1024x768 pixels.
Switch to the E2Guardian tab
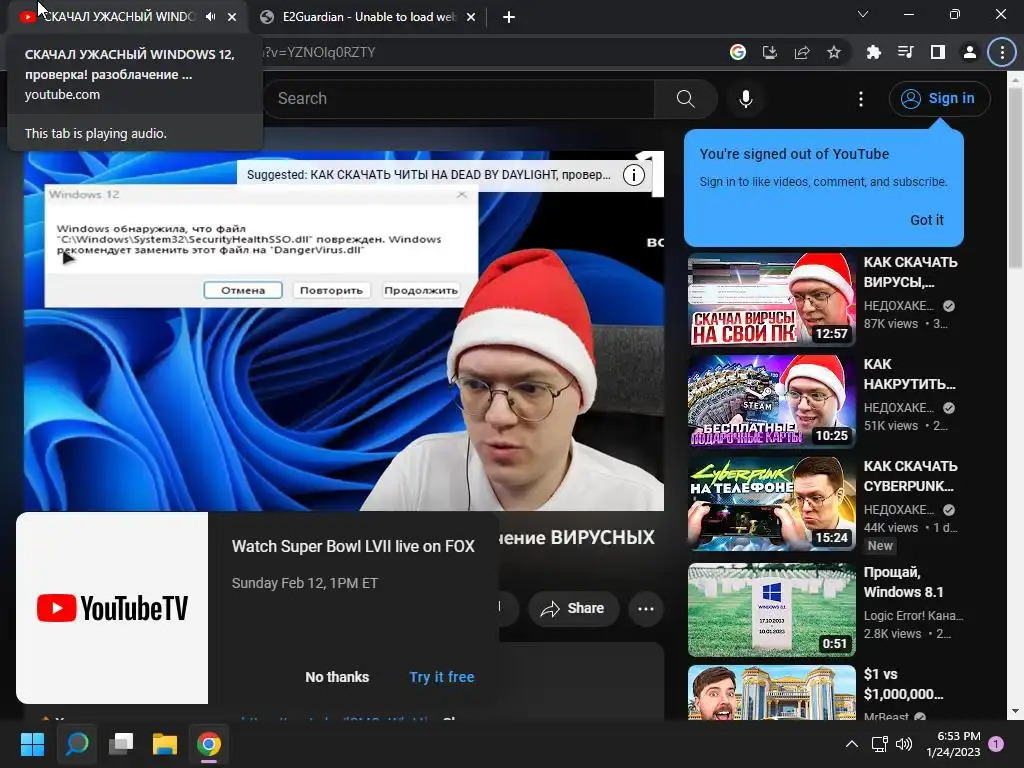[367, 17]
